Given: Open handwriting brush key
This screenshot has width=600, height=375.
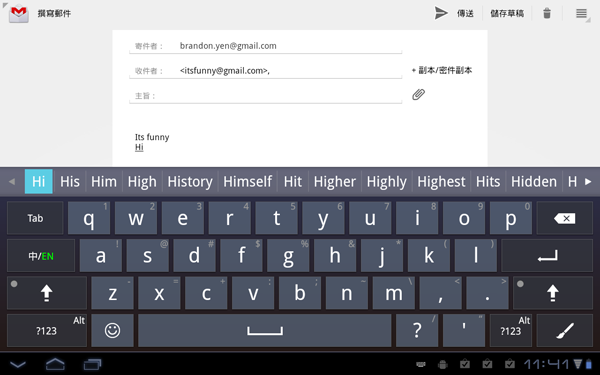Looking at the screenshot, I should point(564,330).
